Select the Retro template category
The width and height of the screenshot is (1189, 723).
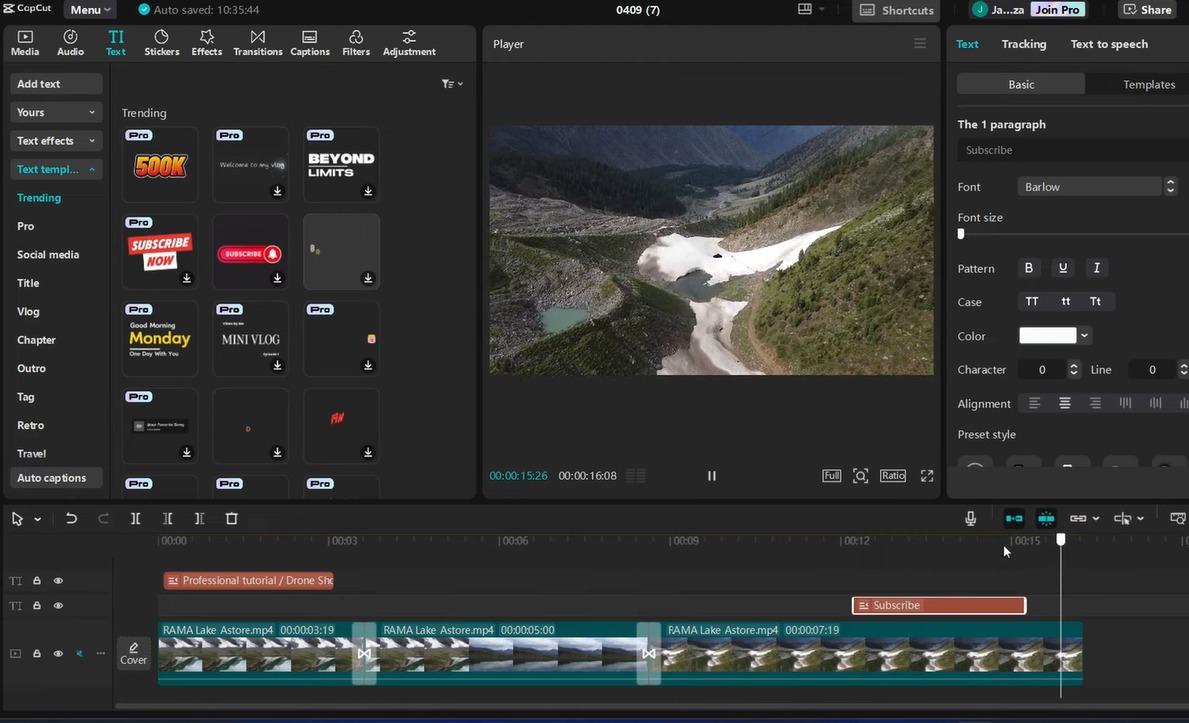tap(30, 426)
